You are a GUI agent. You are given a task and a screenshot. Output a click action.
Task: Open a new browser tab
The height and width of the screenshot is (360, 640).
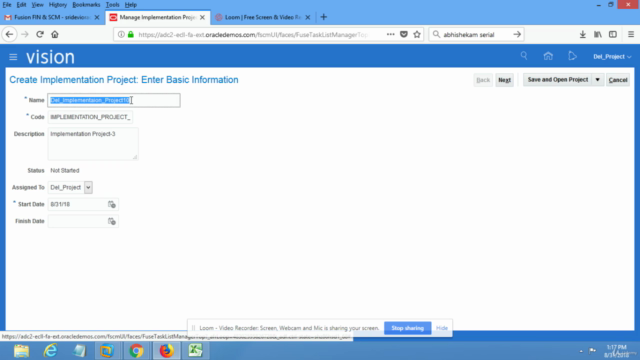(x=324, y=17)
